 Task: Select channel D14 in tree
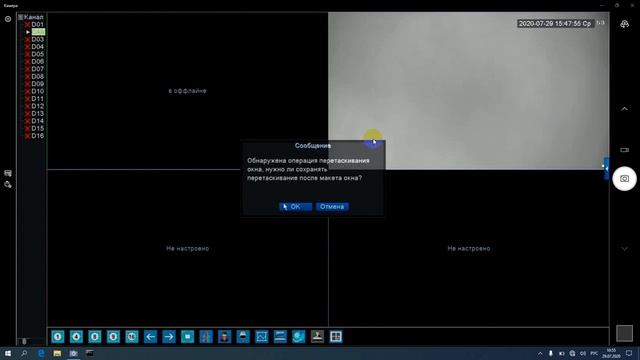pos(37,121)
